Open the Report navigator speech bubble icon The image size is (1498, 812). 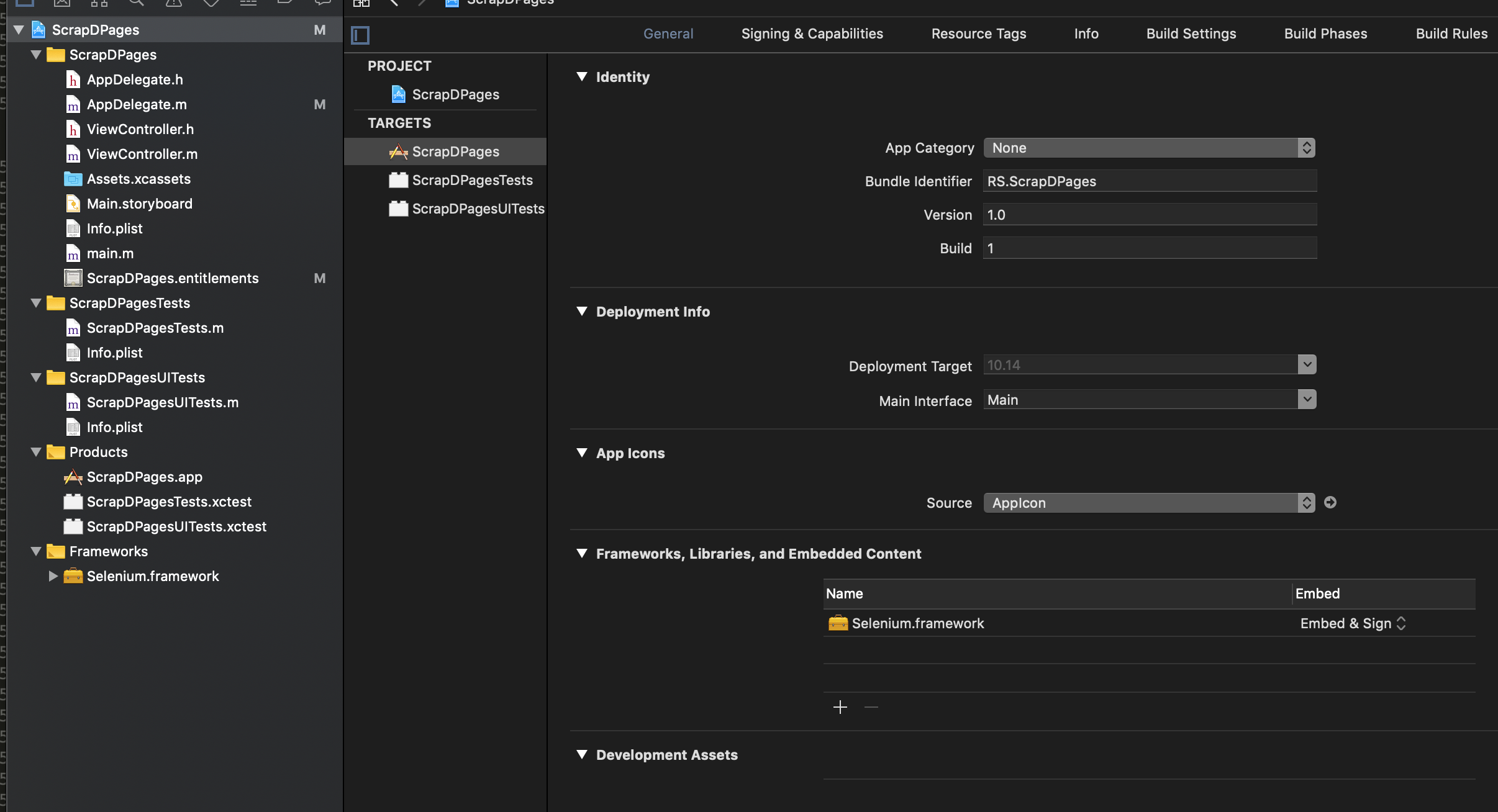coord(322,3)
